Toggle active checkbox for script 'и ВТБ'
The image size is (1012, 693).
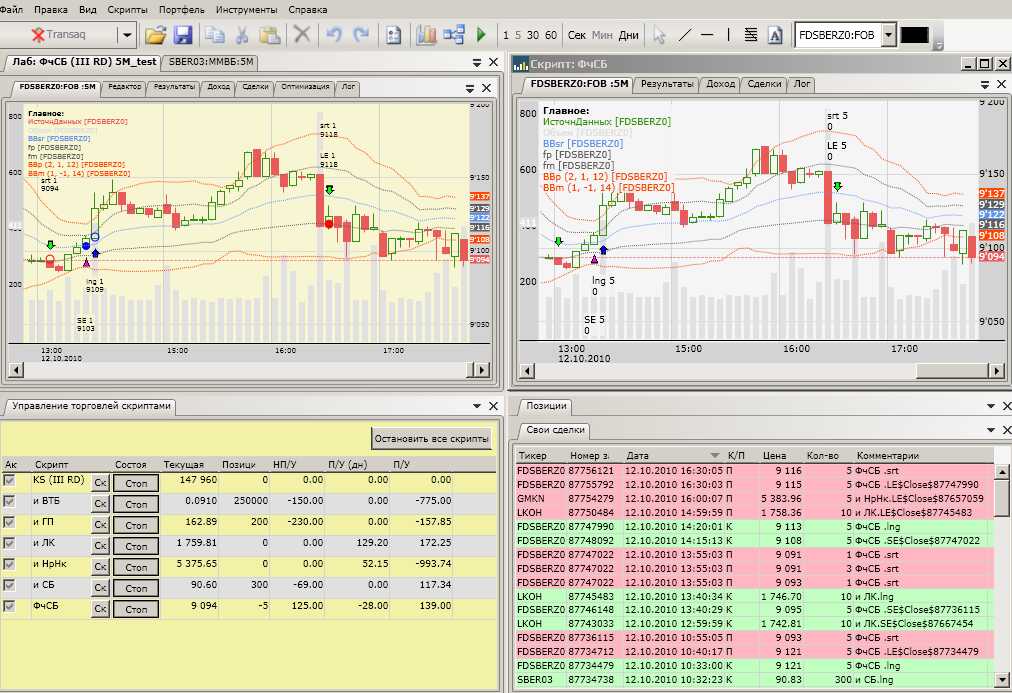pyautogui.click(x=11, y=501)
